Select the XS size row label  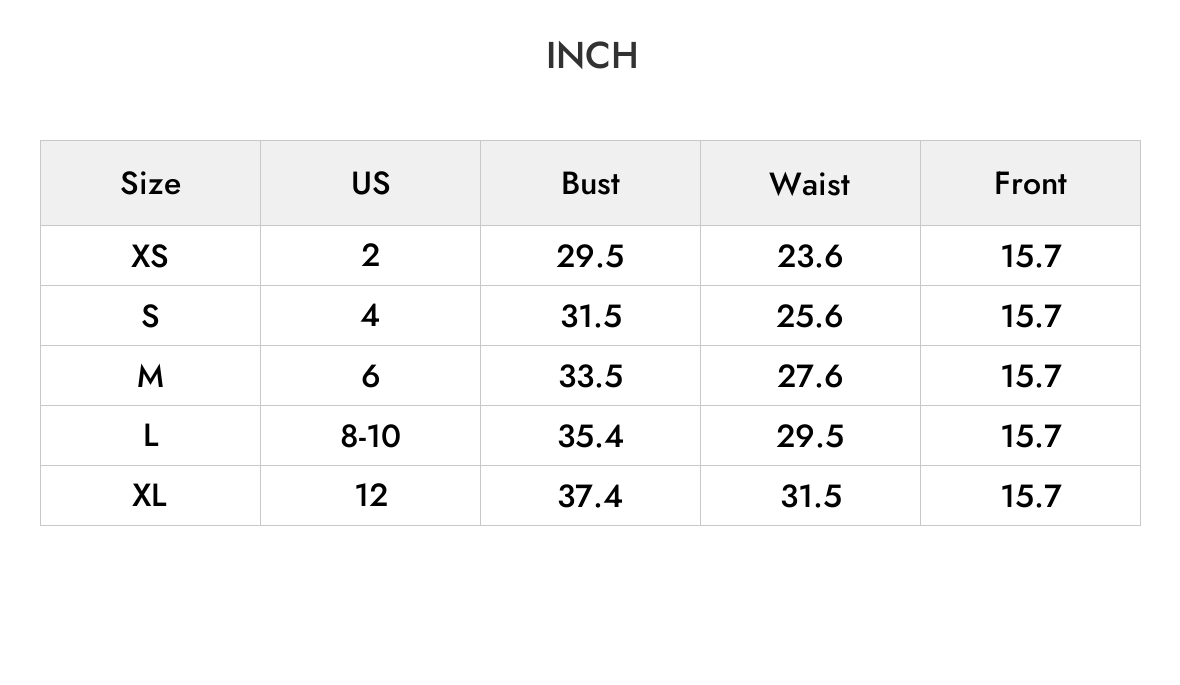click(150, 256)
